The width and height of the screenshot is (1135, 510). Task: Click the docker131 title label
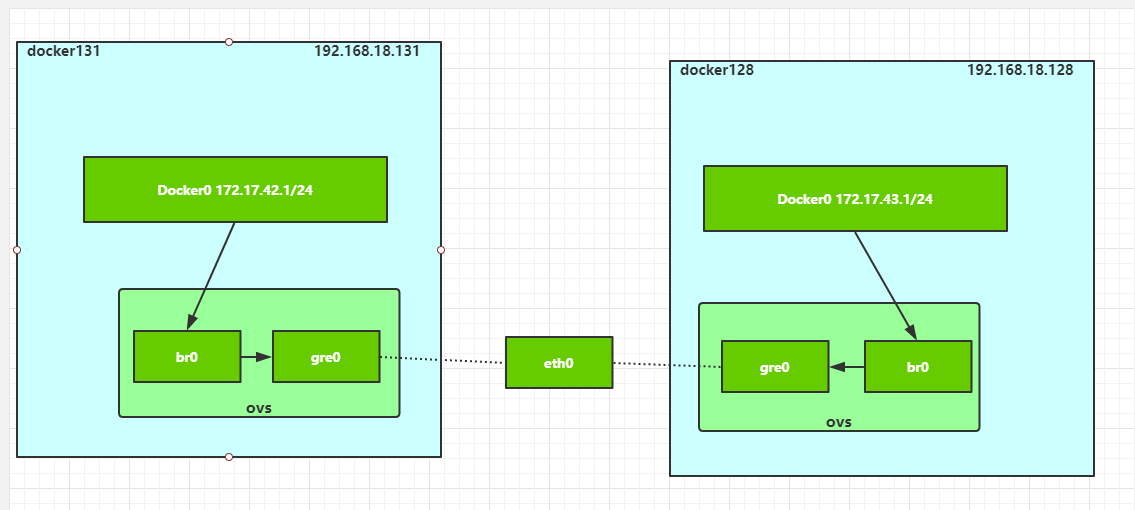coord(65,51)
